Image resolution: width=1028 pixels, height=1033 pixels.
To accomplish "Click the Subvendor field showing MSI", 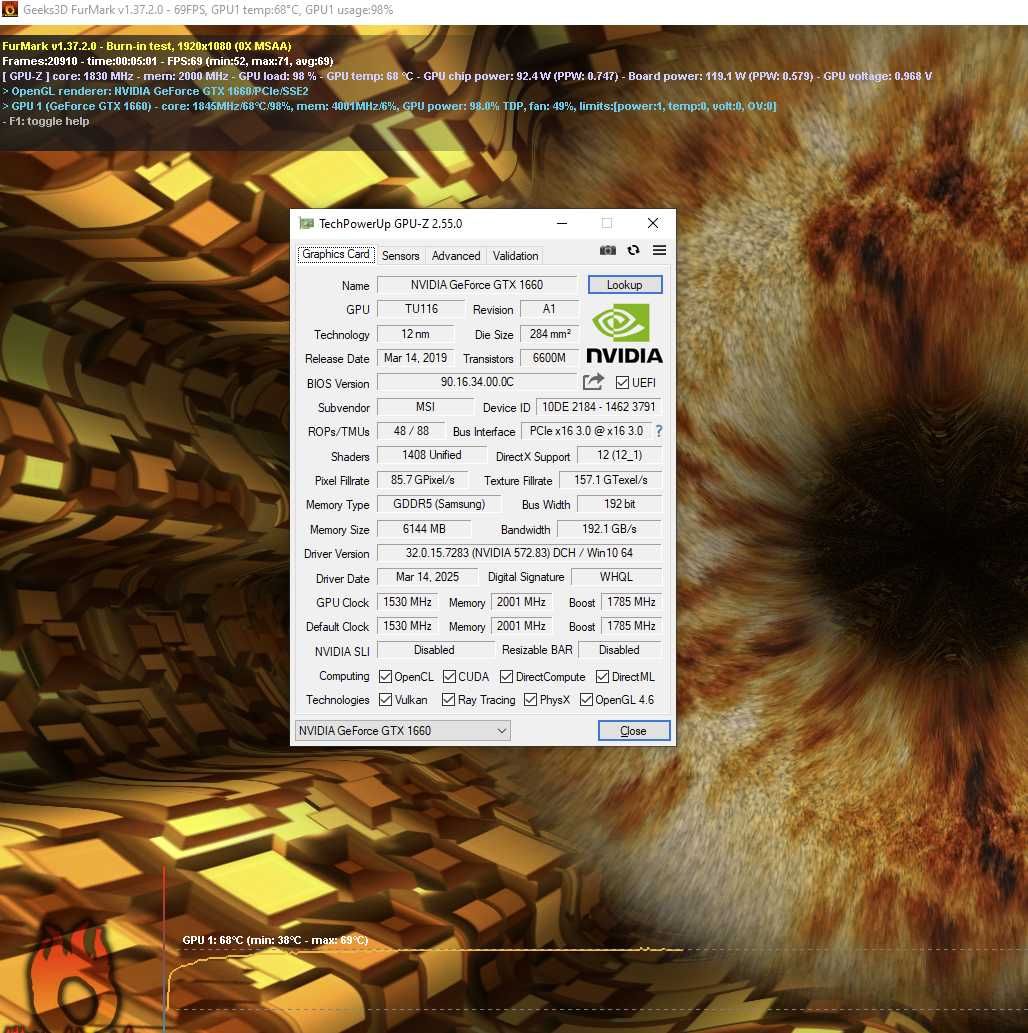I will [426, 407].
